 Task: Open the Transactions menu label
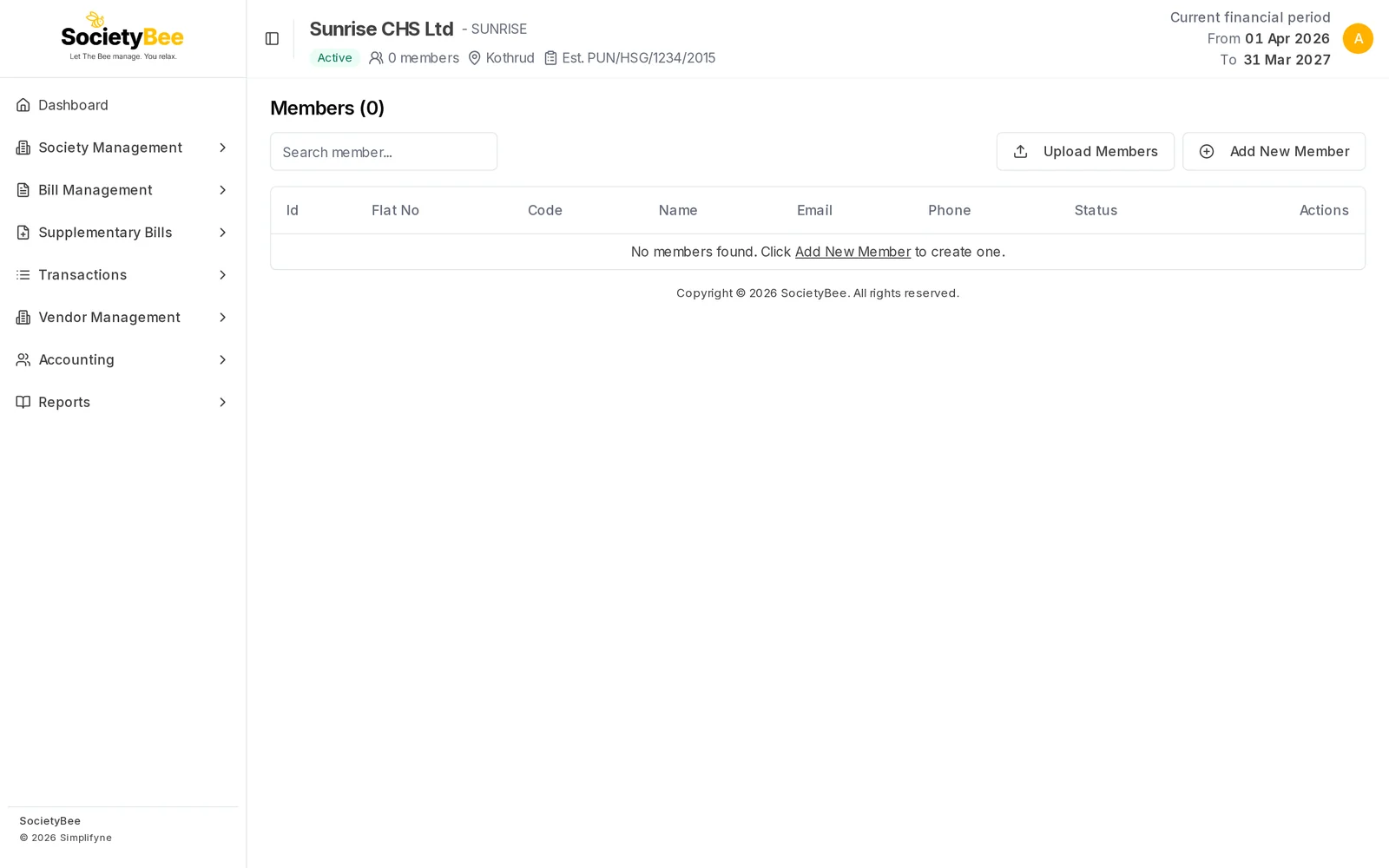tap(82, 275)
